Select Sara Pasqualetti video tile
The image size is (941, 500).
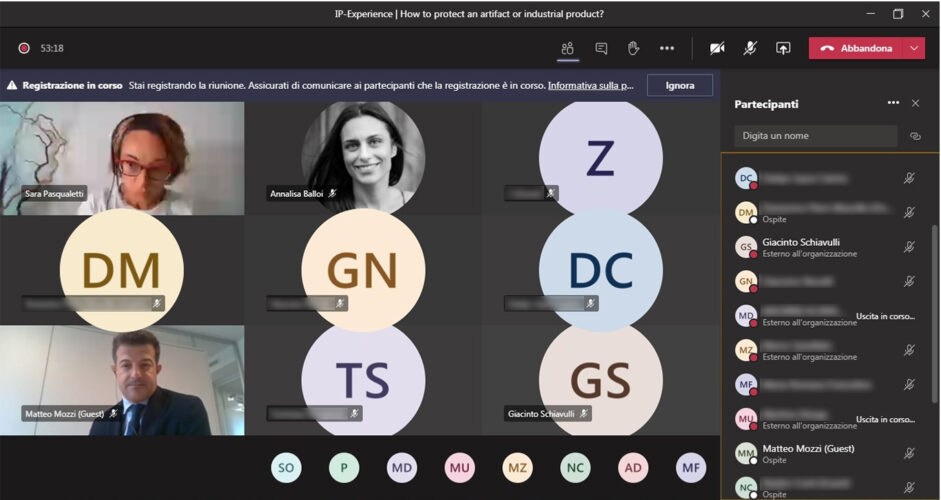[122, 158]
